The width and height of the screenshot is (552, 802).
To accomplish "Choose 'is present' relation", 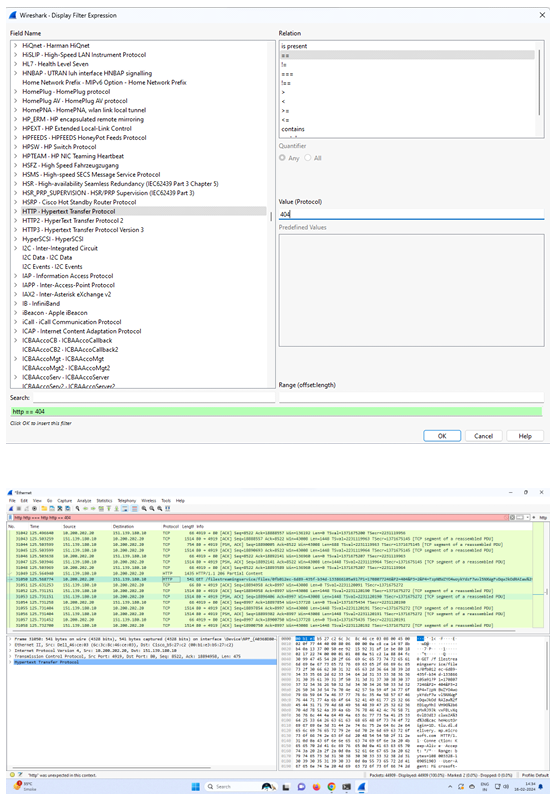I will [x=407, y=46].
